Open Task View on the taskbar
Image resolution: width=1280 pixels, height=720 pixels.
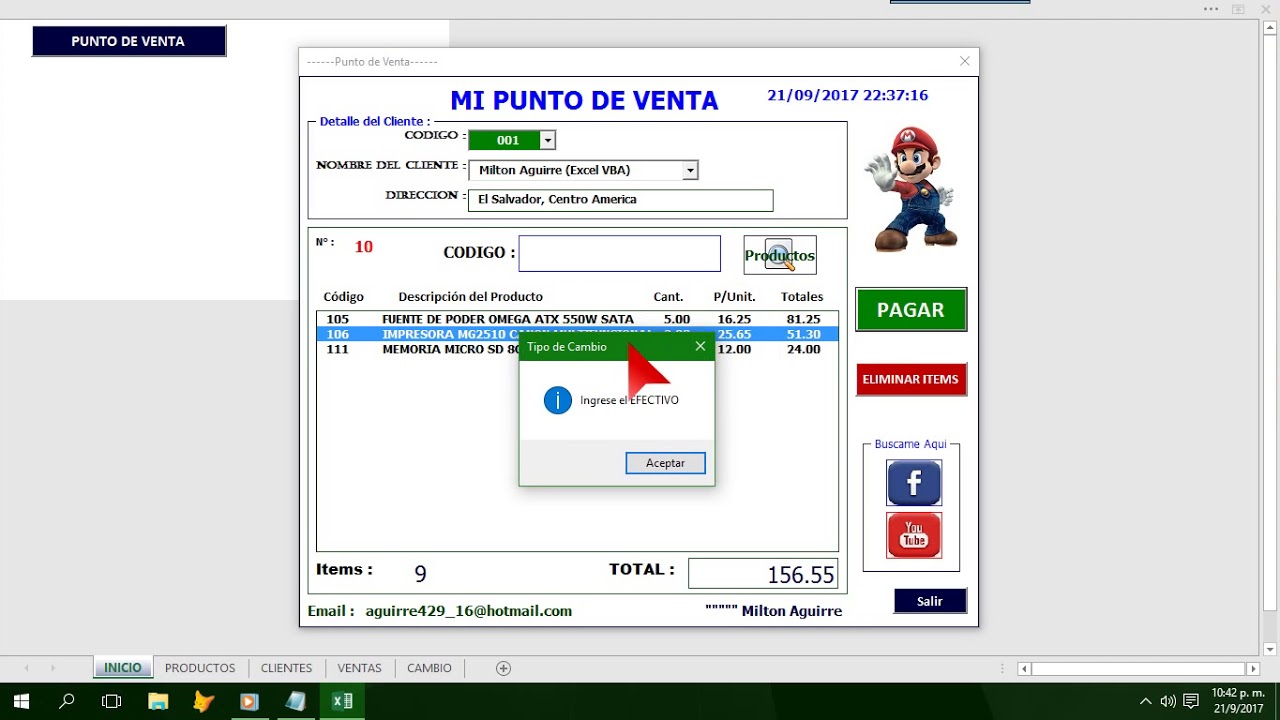tap(112, 701)
